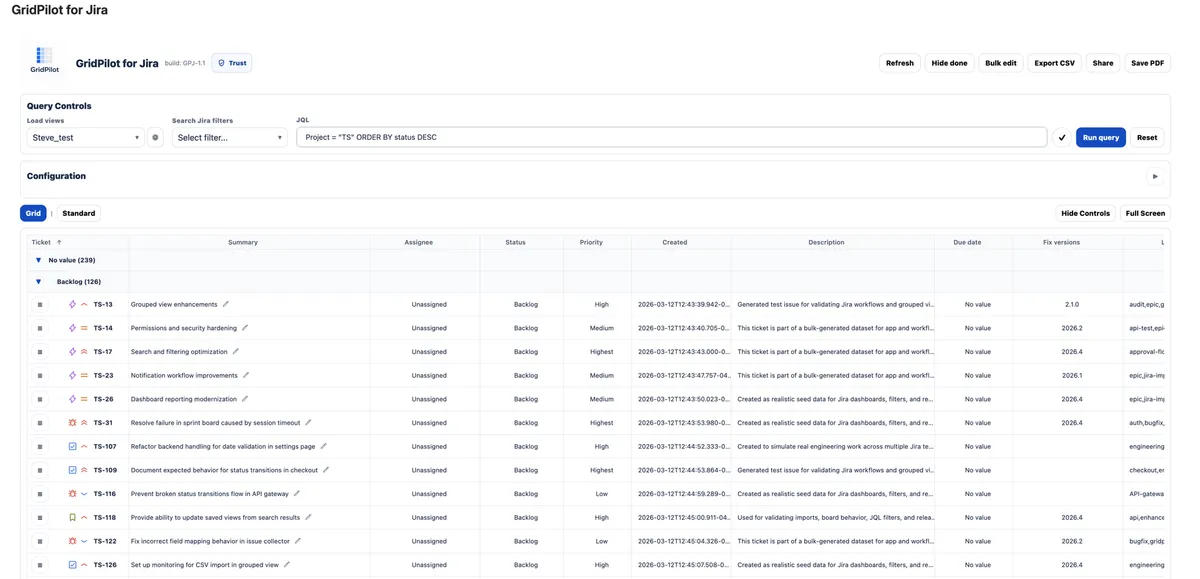Image resolution: width=1200 pixels, height=579 pixels.
Task: Click the pencil icon for TS-109 summary
Action: 327,470
